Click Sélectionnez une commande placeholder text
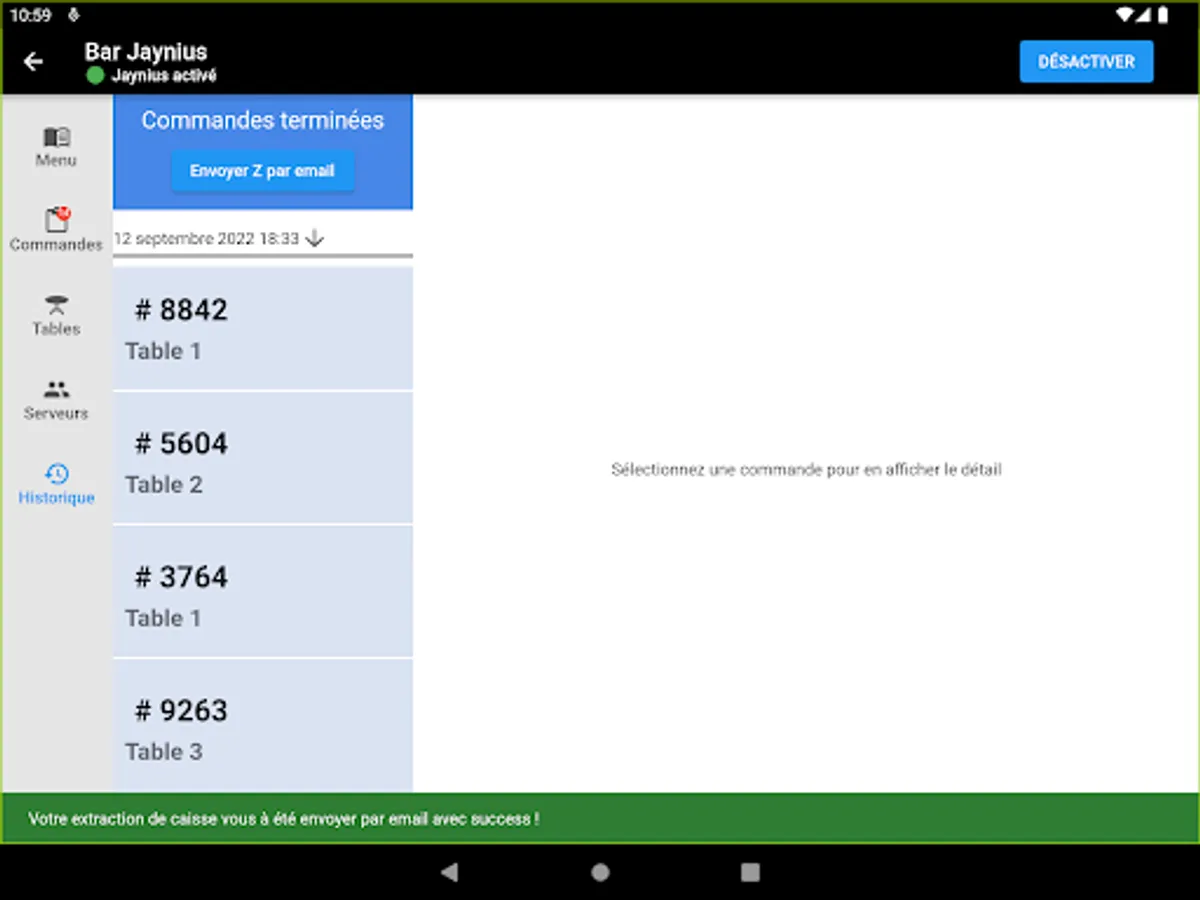Image resolution: width=1200 pixels, height=900 pixels. 806,469
